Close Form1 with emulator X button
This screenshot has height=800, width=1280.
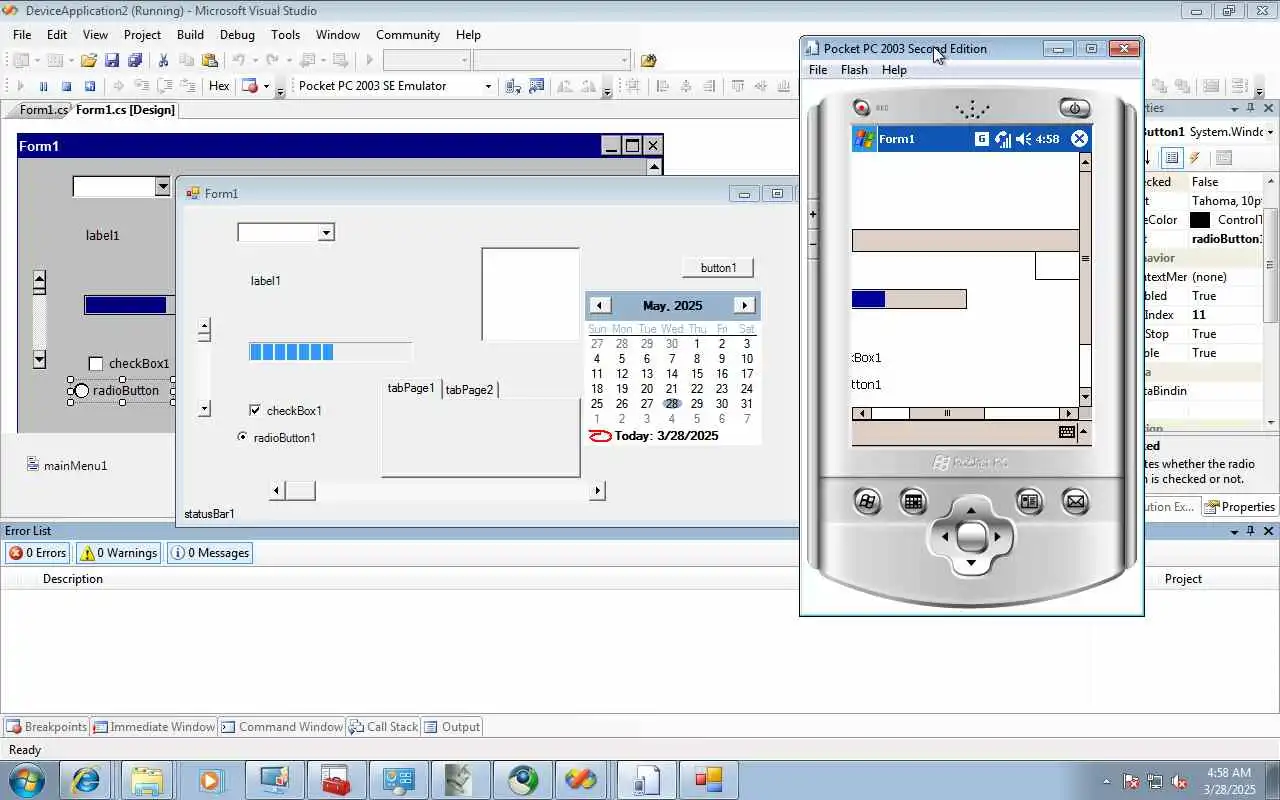(x=1079, y=139)
